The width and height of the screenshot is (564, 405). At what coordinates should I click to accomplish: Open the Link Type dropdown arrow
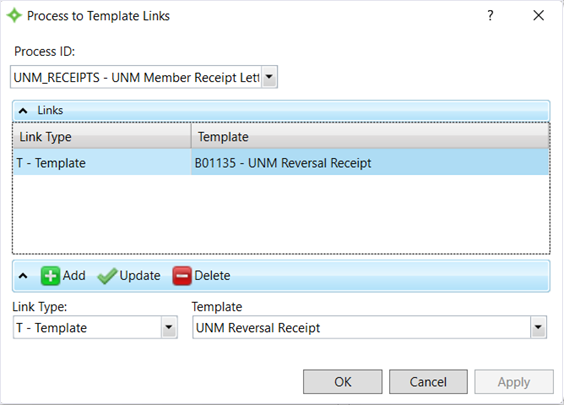coord(169,327)
